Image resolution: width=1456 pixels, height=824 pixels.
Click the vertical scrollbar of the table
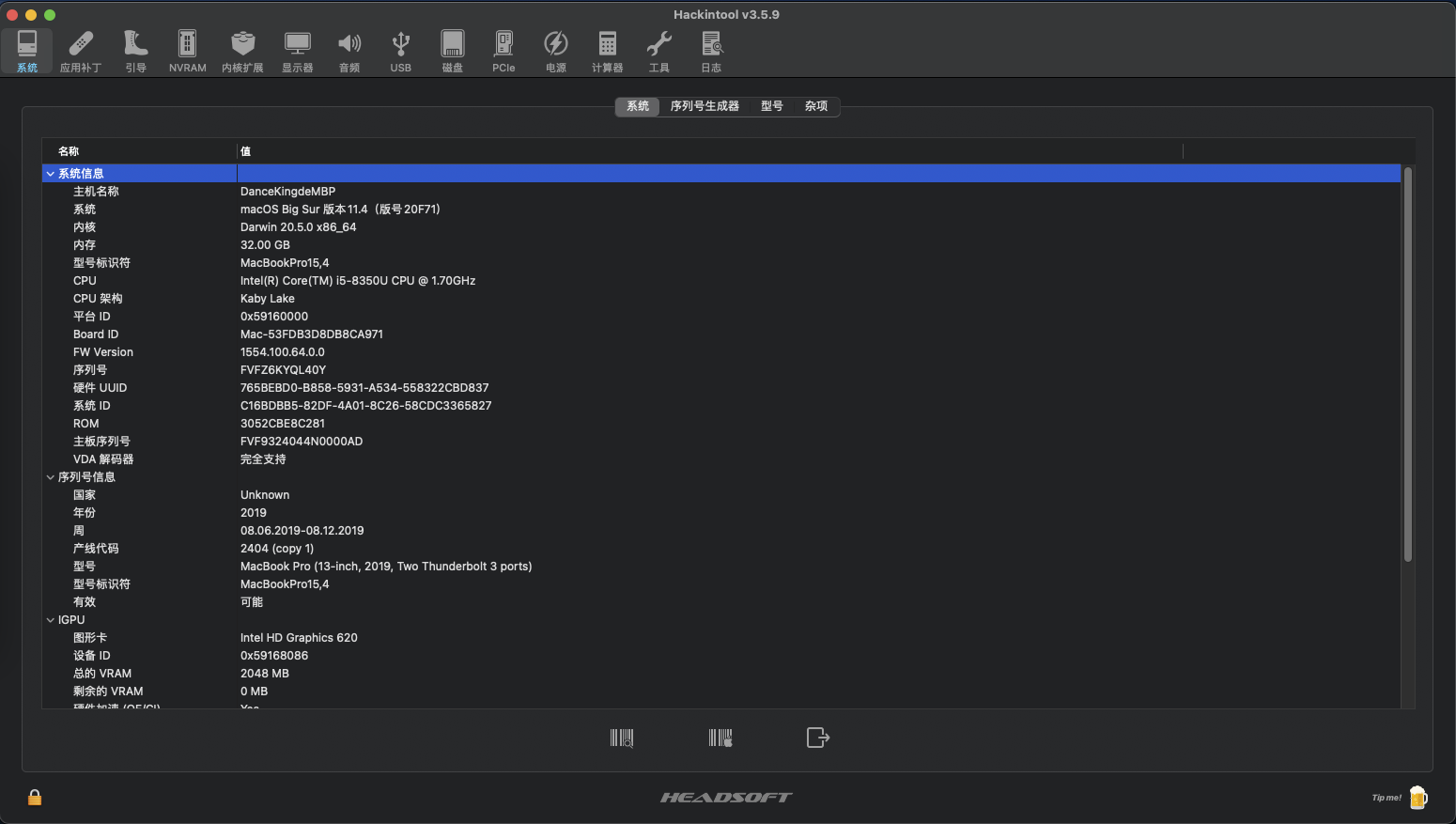click(x=1408, y=365)
